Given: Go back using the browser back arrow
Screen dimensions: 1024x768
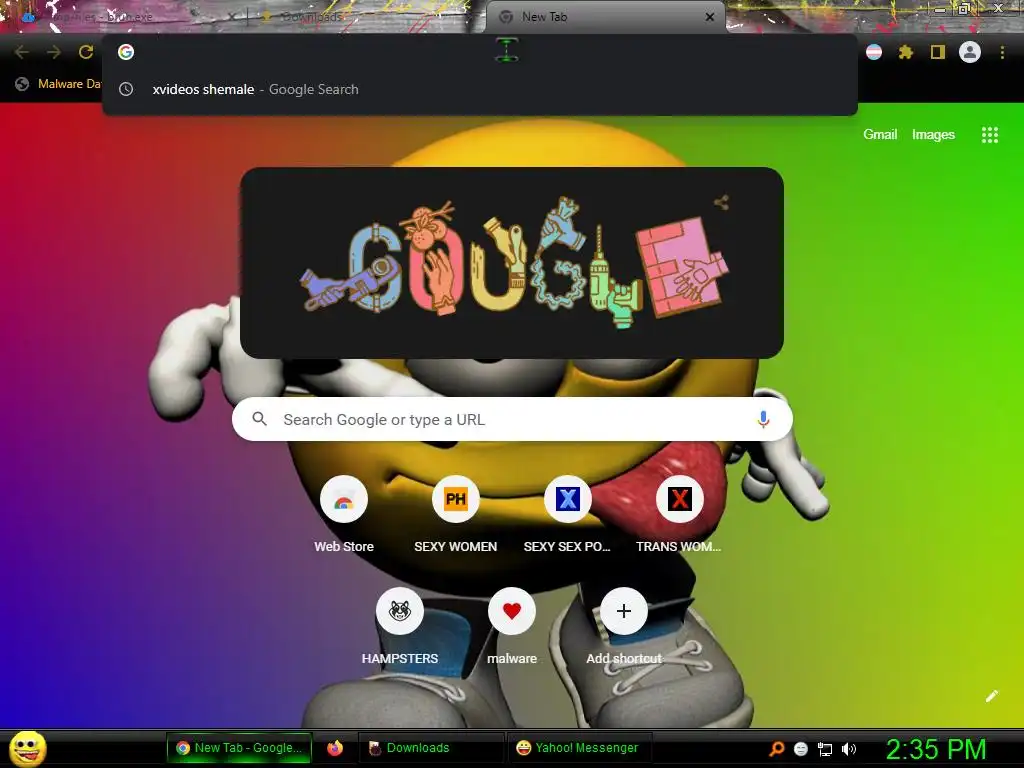Looking at the screenshot, I should point(22,52).
